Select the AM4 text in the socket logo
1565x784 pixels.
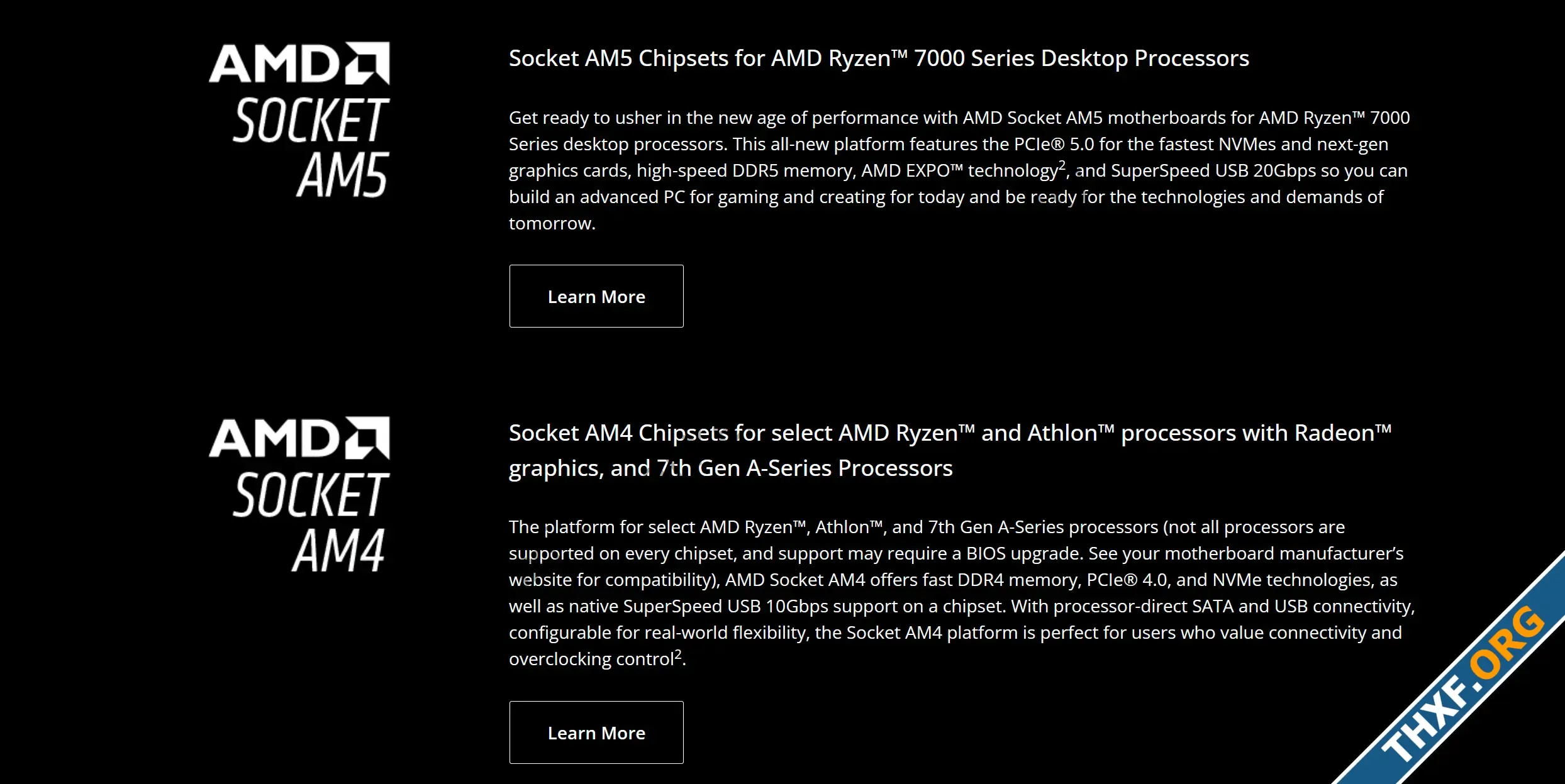click(338, 550)
